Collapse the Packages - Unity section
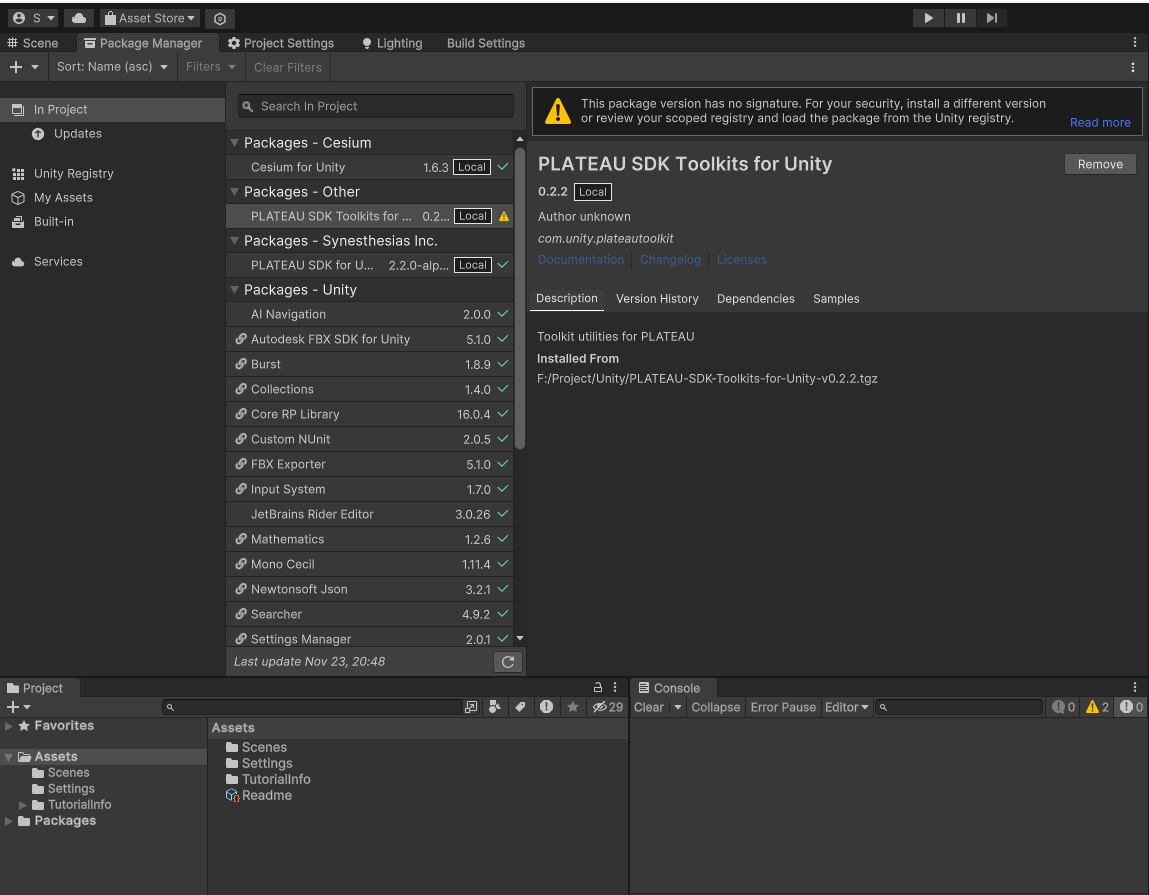 [237, 289]
